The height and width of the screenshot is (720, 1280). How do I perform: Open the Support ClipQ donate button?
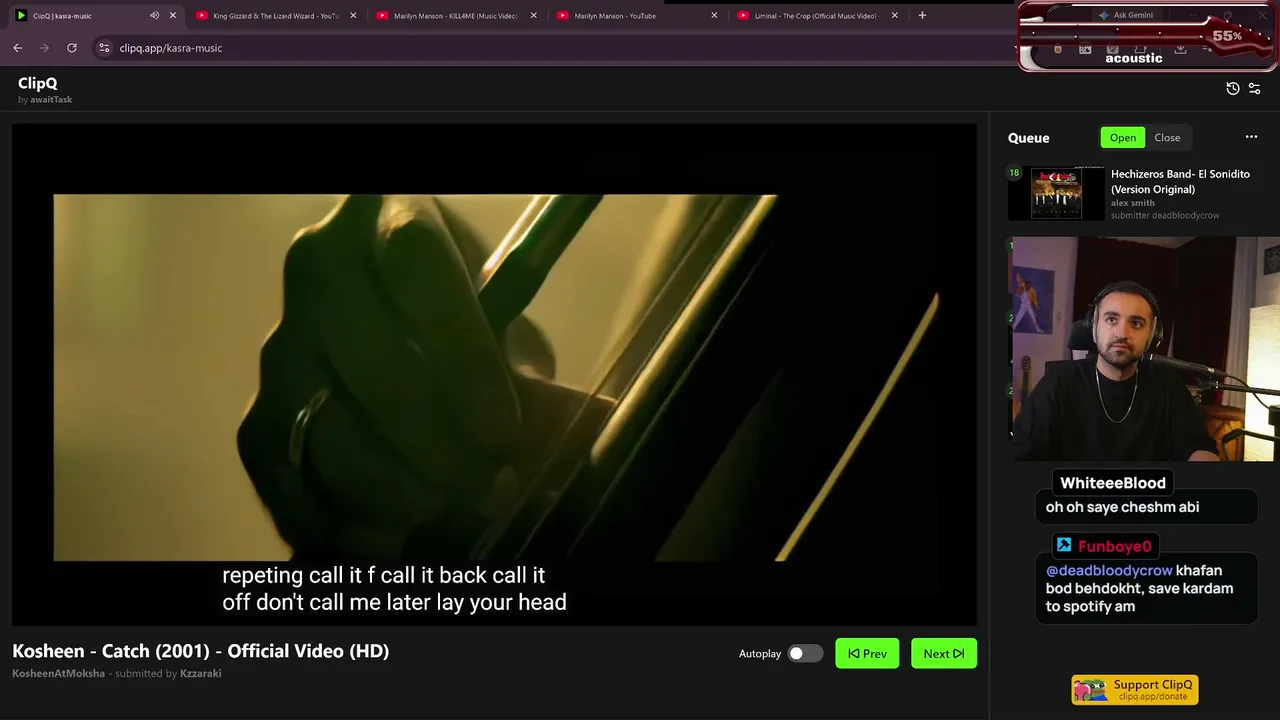(1135, 689)
